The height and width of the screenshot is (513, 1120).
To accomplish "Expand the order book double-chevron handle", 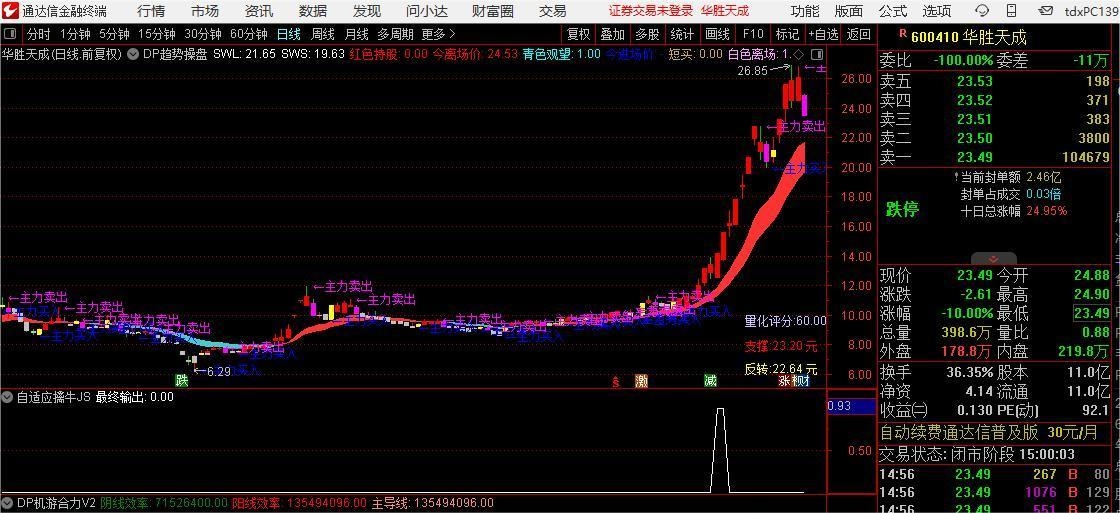I will click(992, 259).
